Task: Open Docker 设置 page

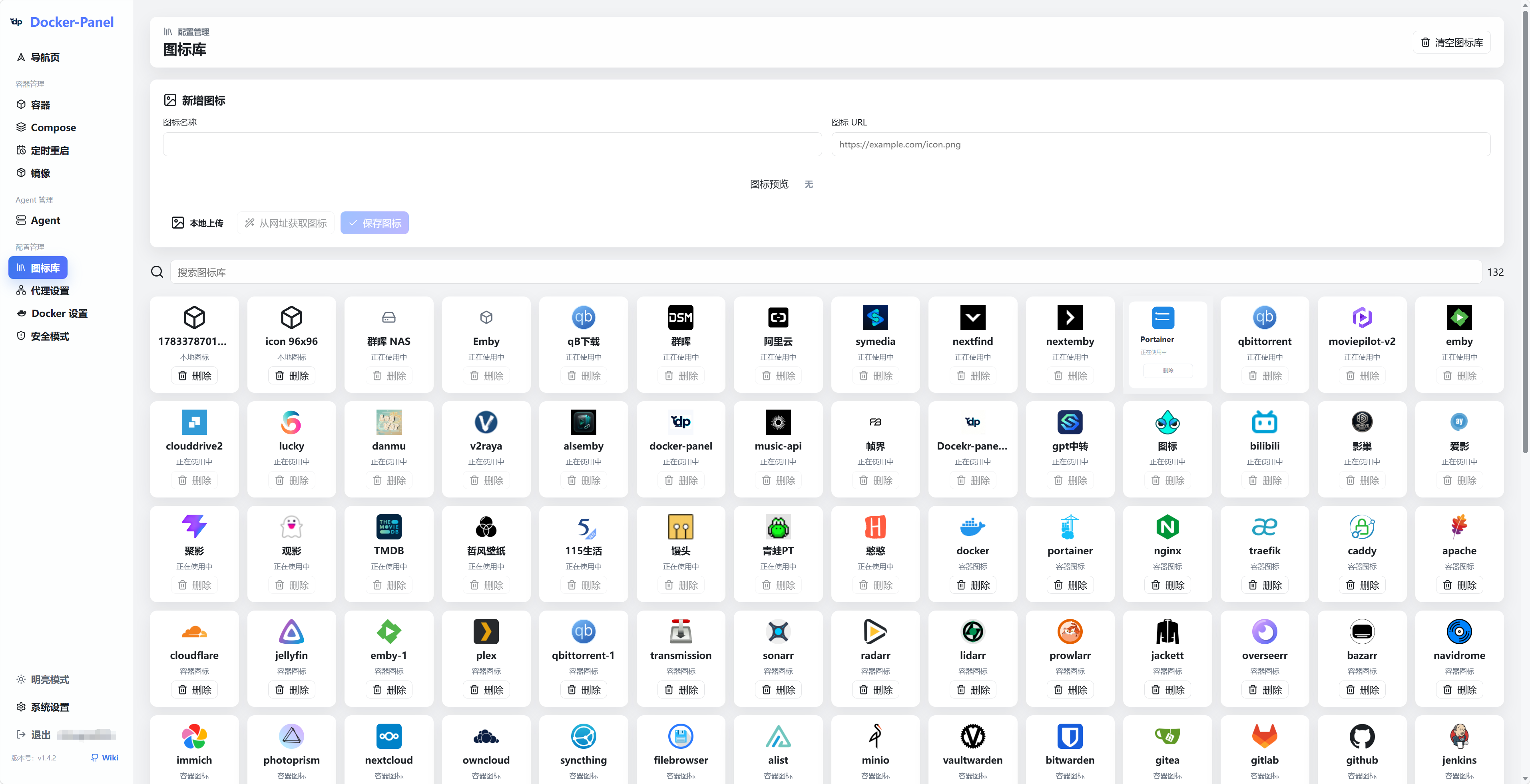Action: click(52, 313)
